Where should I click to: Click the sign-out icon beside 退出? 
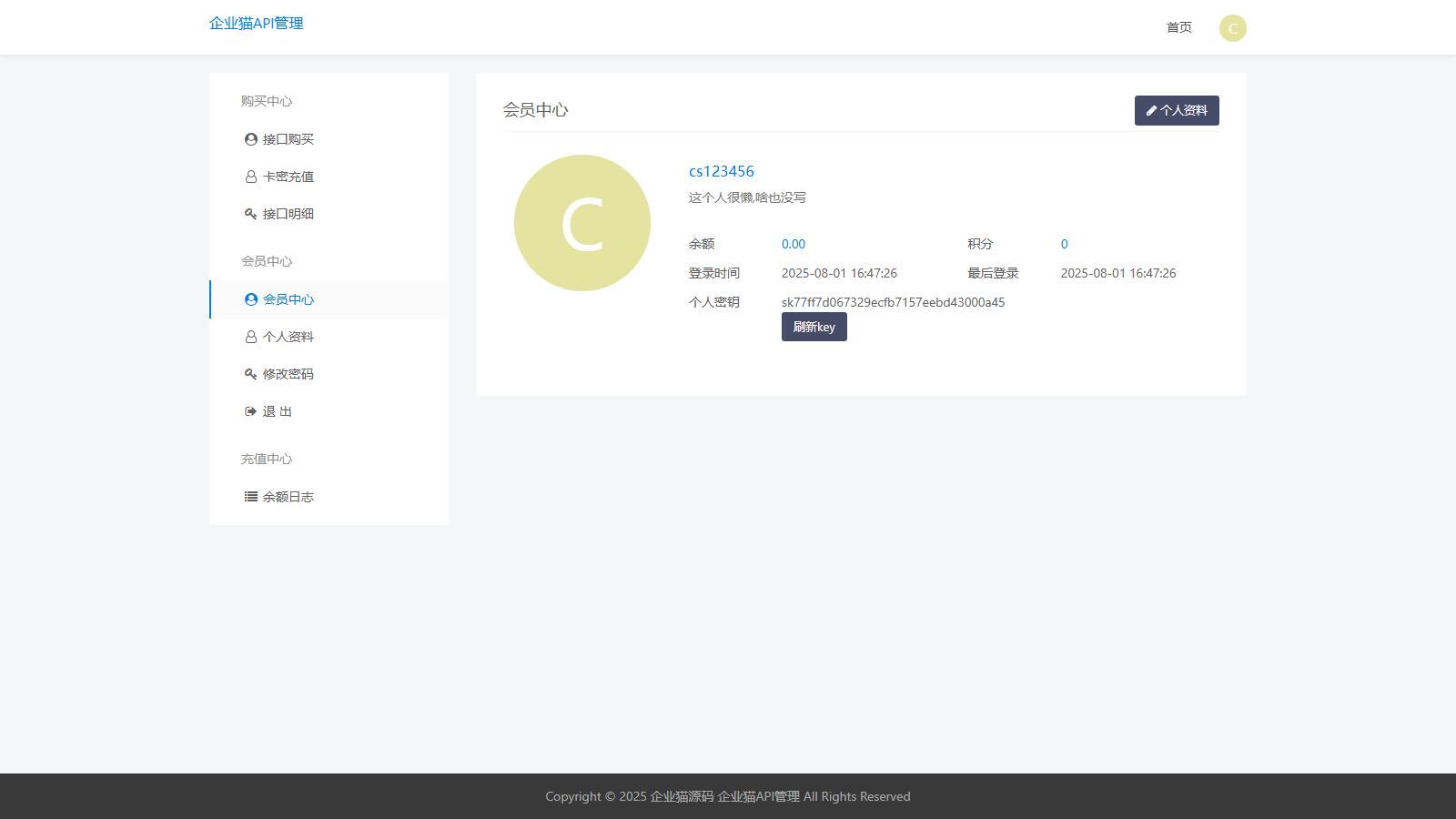[250, 411]
